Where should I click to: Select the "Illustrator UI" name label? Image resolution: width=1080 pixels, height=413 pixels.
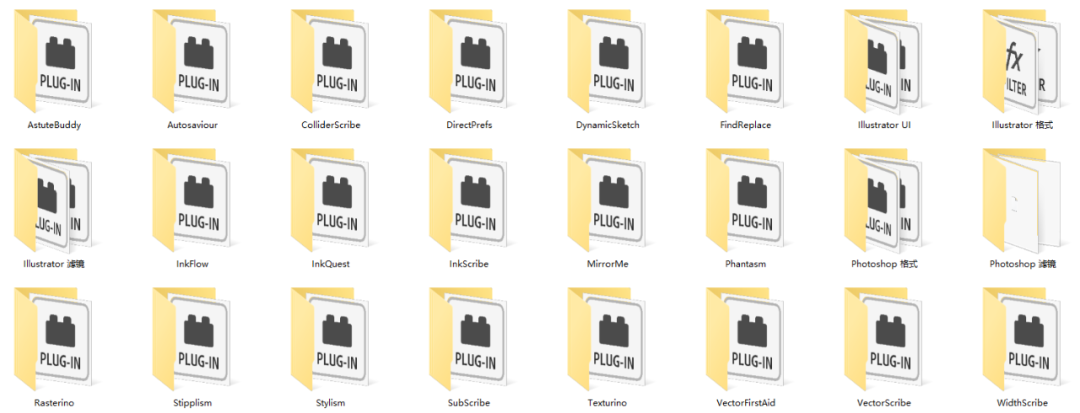[x=884, y=126]
